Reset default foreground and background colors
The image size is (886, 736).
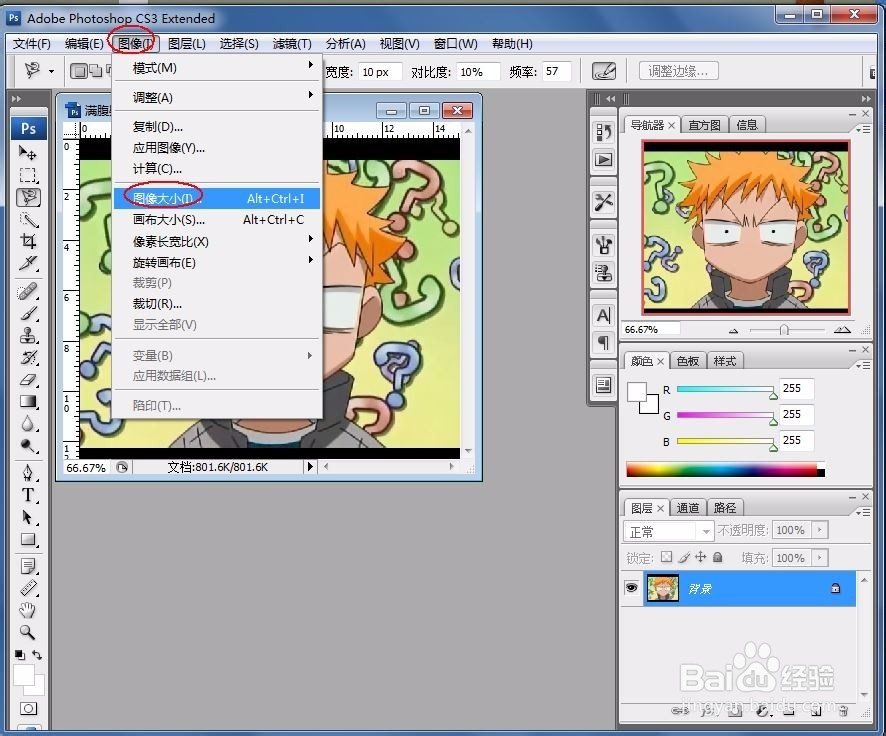pos(20,655)
